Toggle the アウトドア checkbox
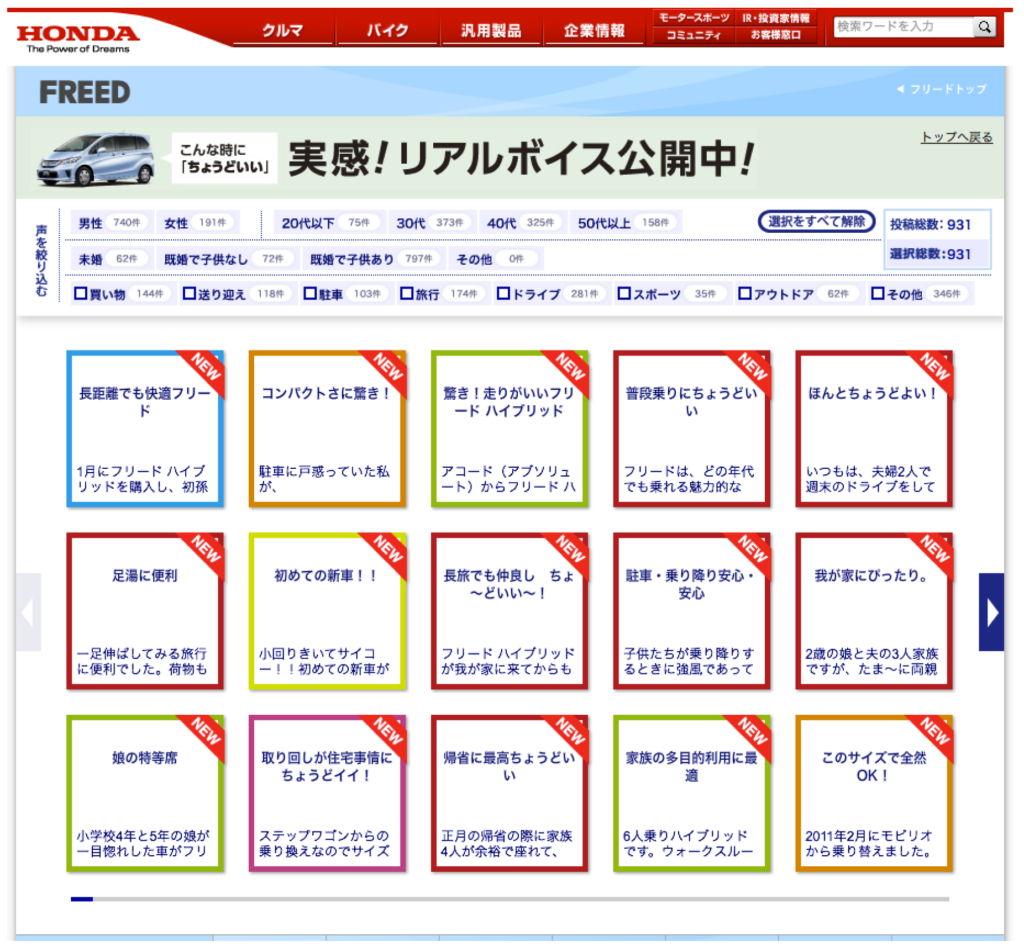Viewport: 1024px width, 952px height. click(745, 294)
